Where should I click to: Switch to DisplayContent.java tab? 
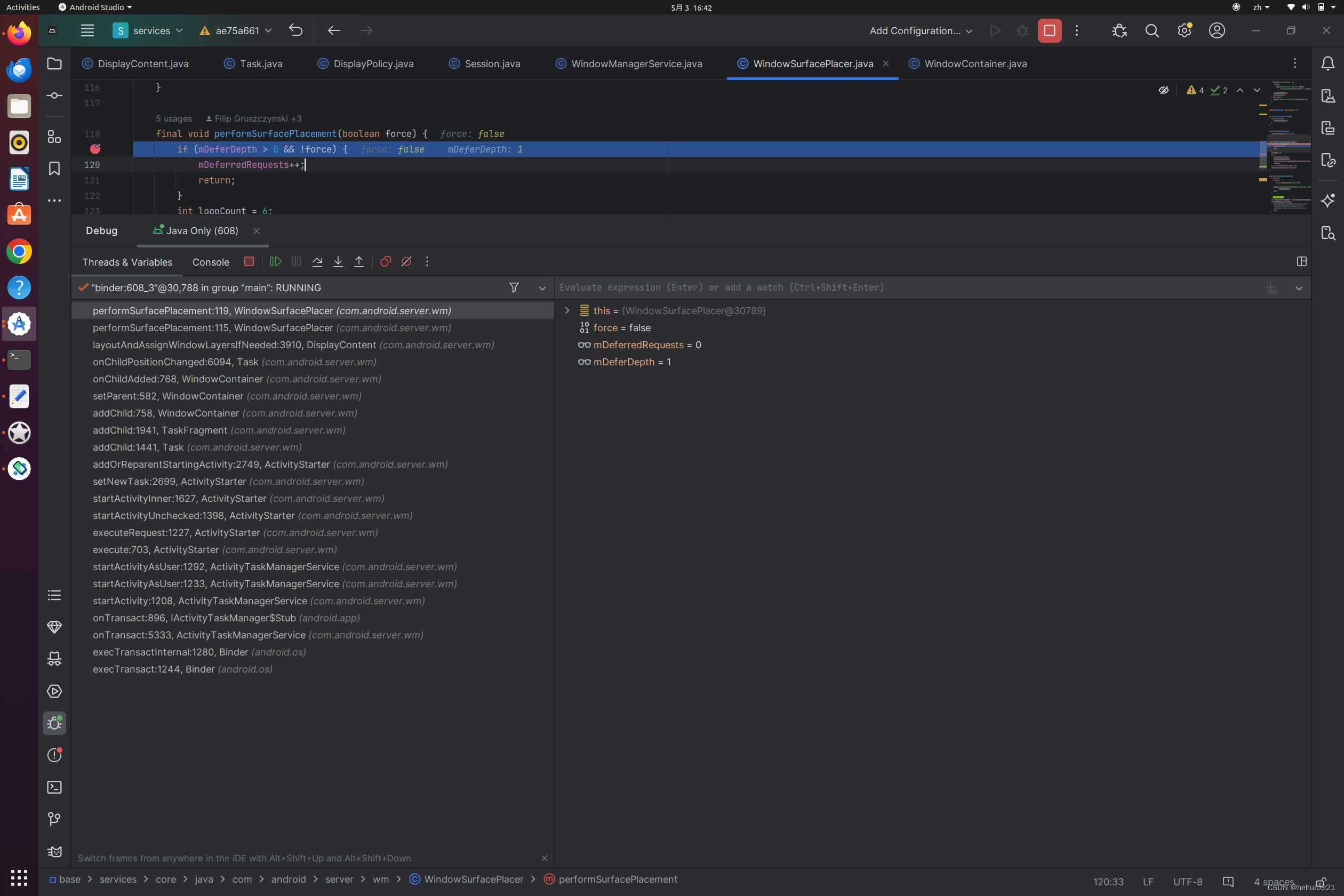click(x=135, y=63)
